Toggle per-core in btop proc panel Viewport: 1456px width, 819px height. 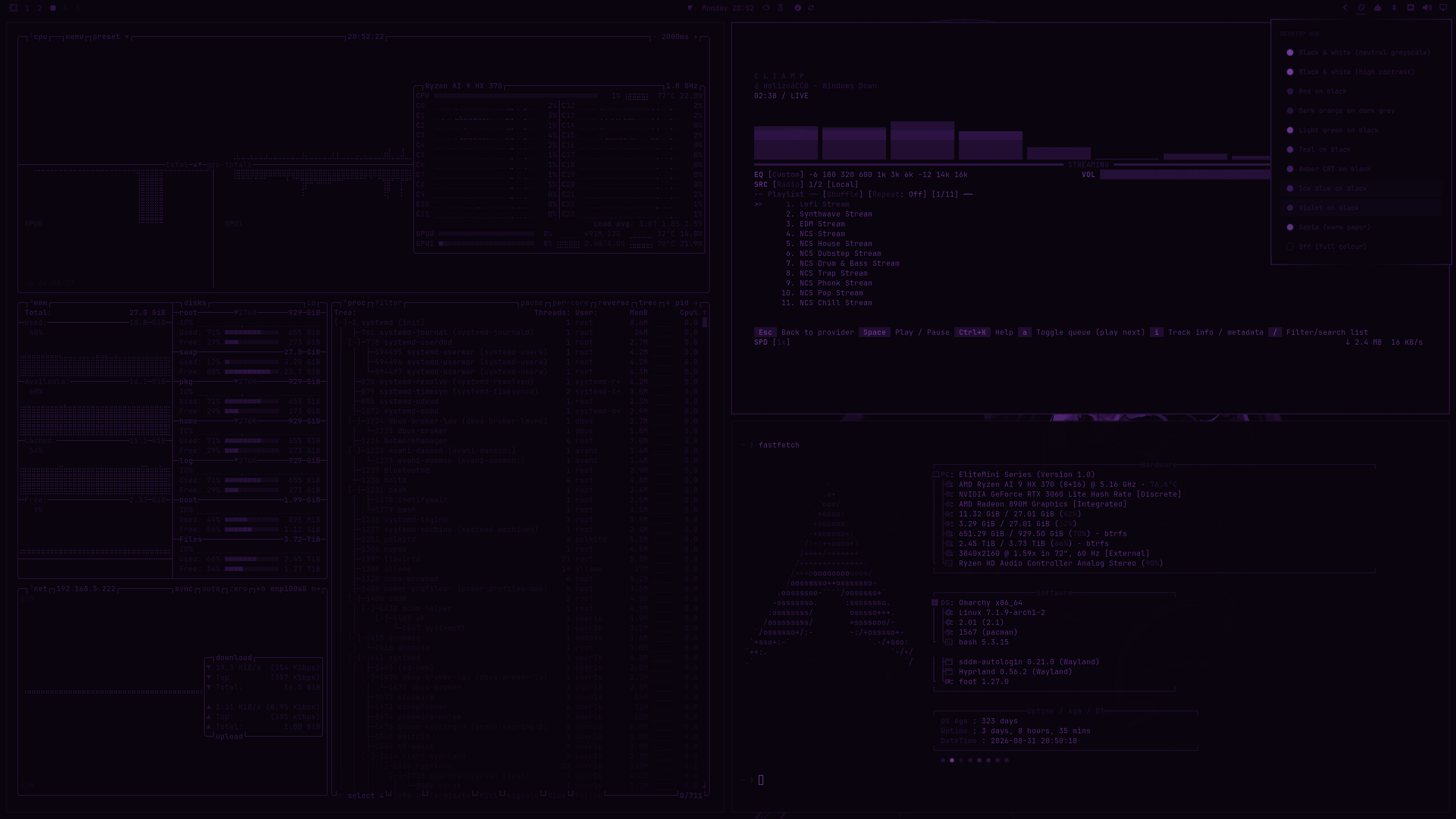point(570,303)
